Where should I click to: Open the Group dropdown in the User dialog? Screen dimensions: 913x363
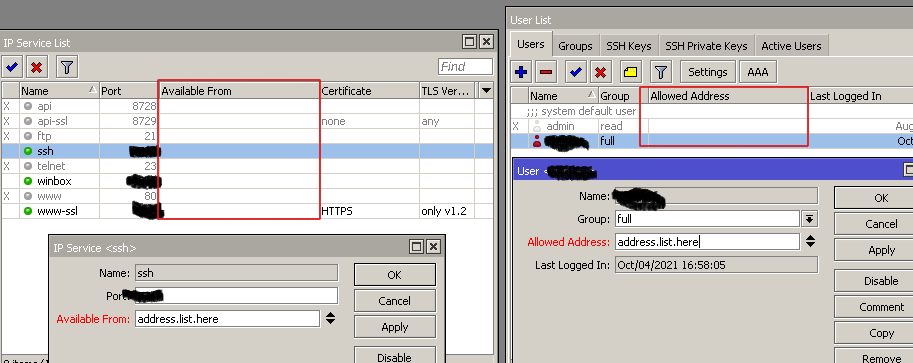(x=809, y=219)
